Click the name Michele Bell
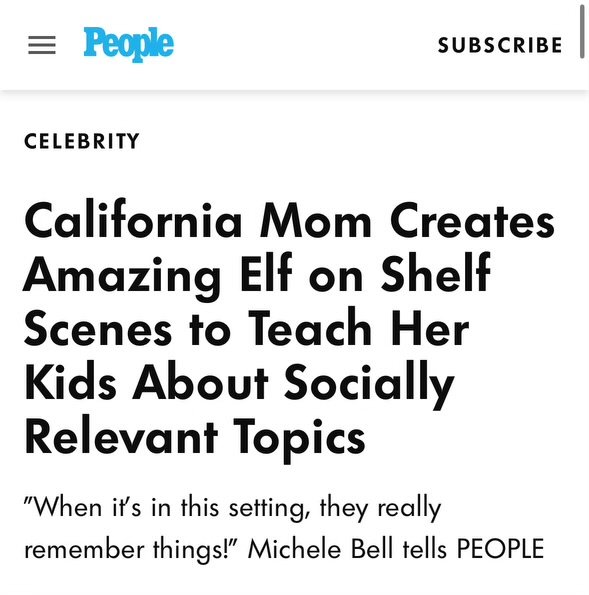This screenshot has width=589, height=595. click(x=321, y=548)
